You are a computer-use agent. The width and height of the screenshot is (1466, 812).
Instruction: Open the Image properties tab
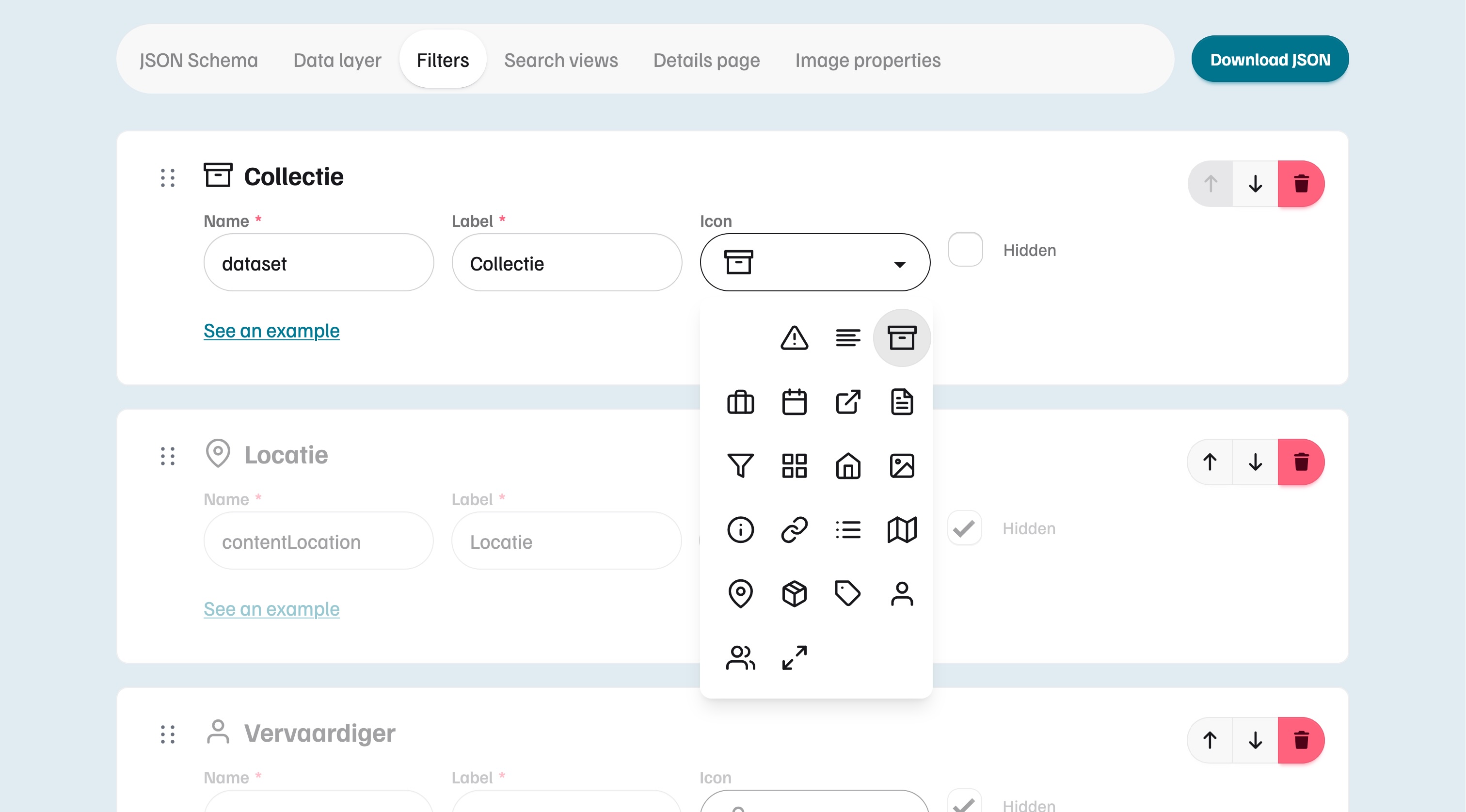[x=867, y=60]
